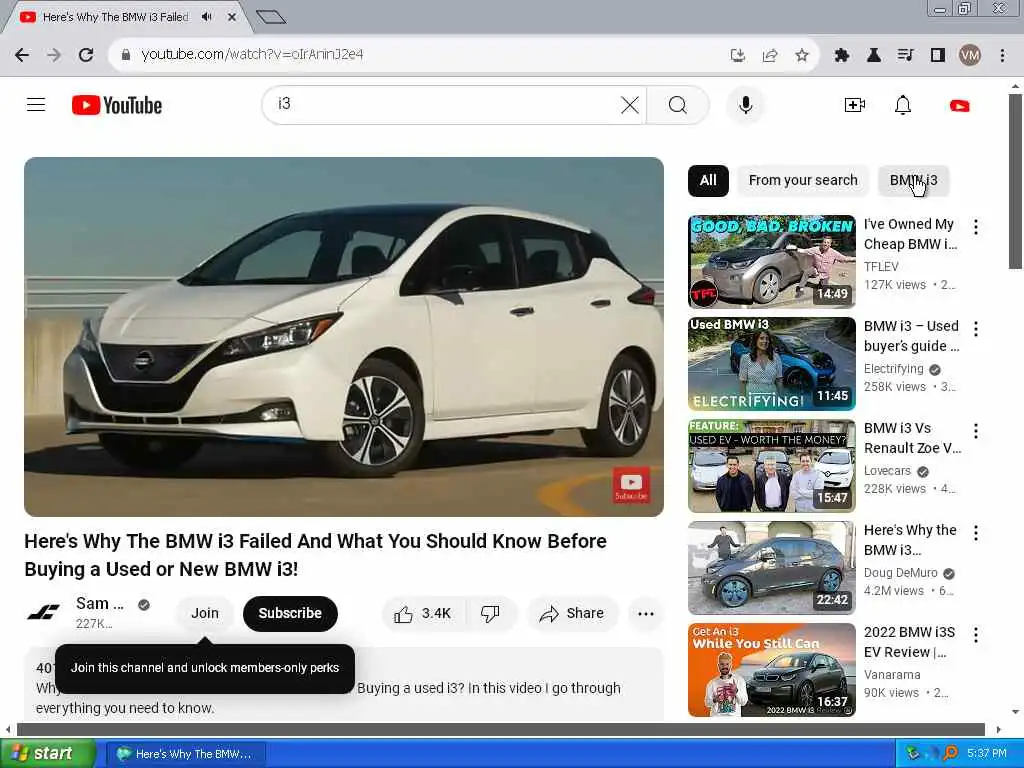
Task: Open options for Here's Why the BMW i3
Action: pyautogui.click(x=976, y=532)
